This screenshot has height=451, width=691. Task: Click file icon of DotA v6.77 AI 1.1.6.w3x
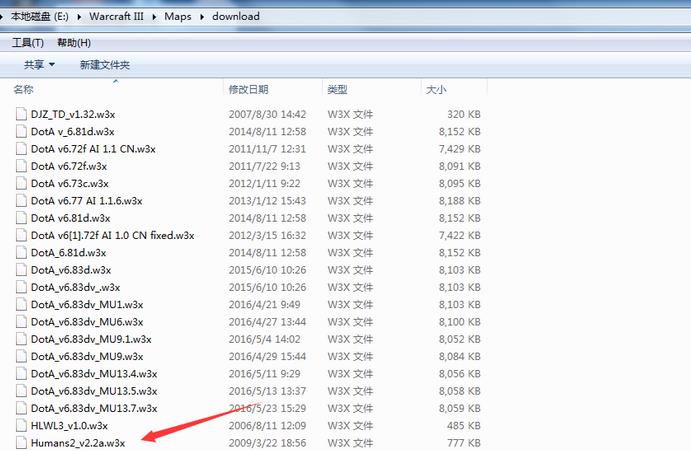[x=21, y=201]
